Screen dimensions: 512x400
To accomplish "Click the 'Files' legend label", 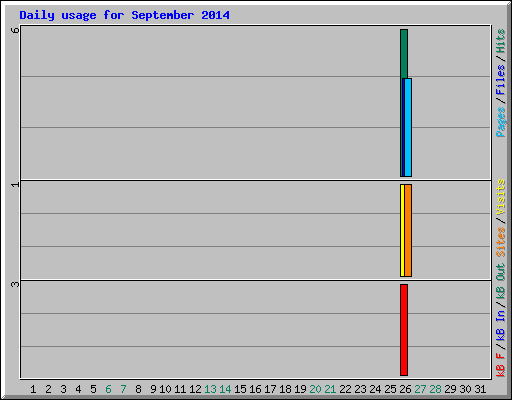I will (501, 80).
